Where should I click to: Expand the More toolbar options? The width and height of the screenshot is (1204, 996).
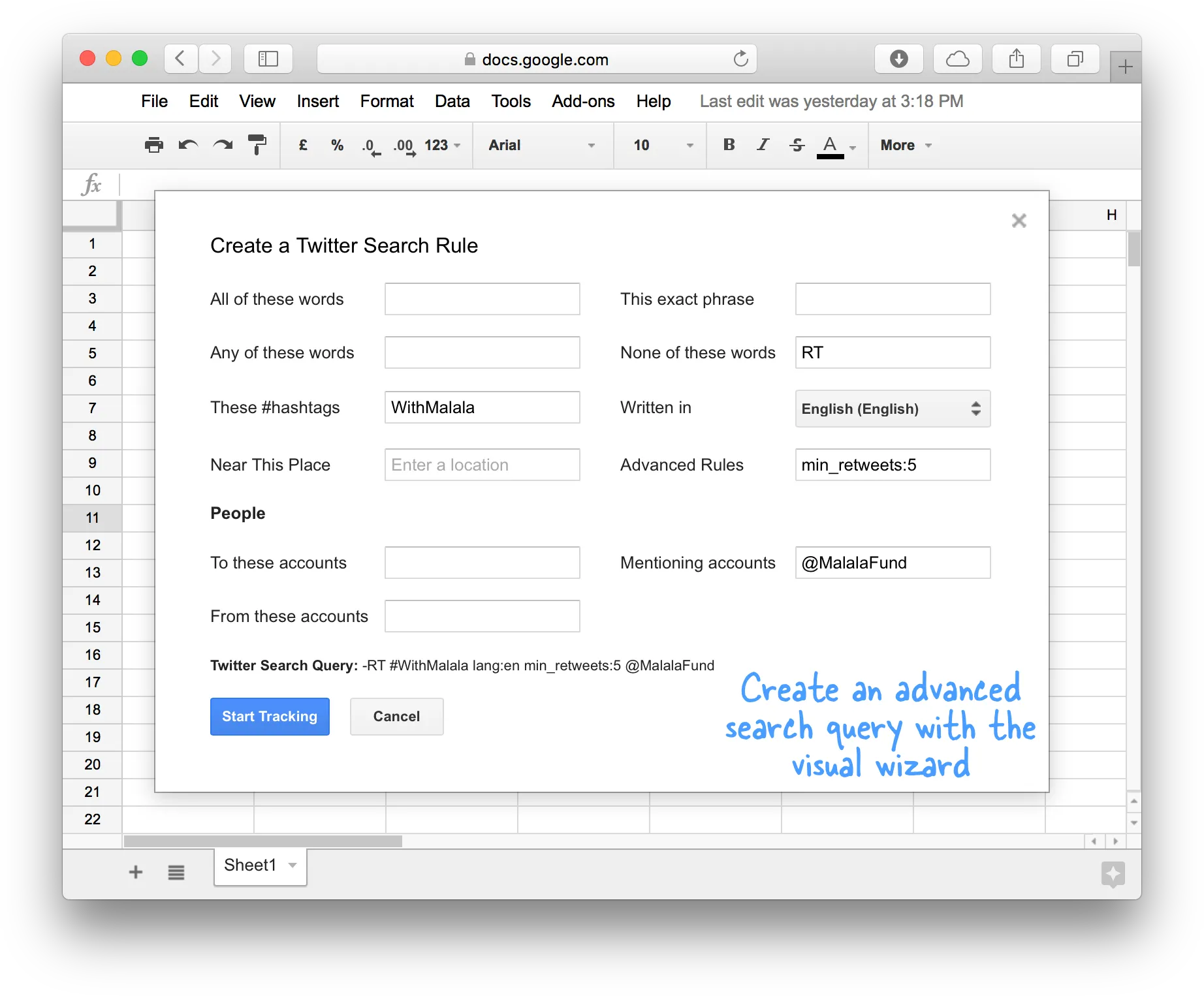[906, 145]
